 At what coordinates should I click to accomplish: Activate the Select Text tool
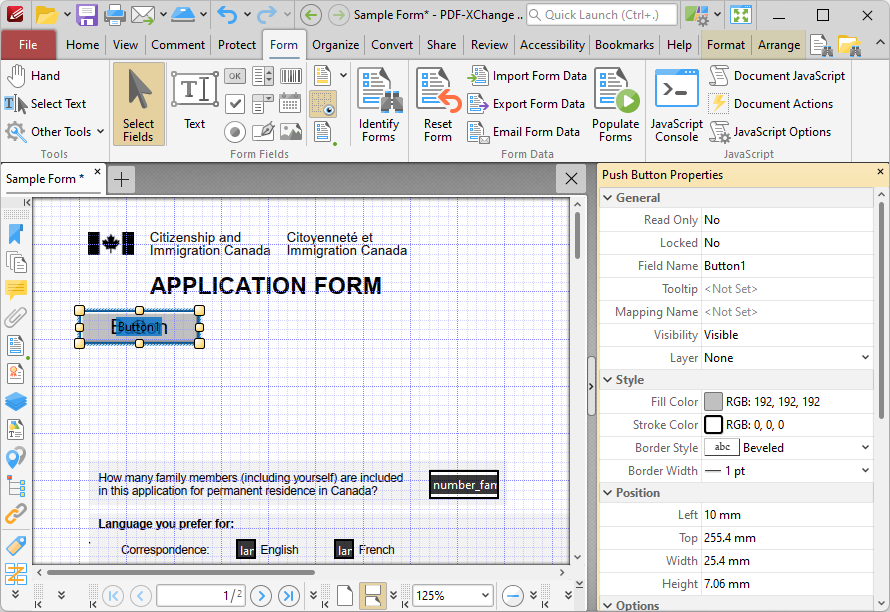point(45,103)
